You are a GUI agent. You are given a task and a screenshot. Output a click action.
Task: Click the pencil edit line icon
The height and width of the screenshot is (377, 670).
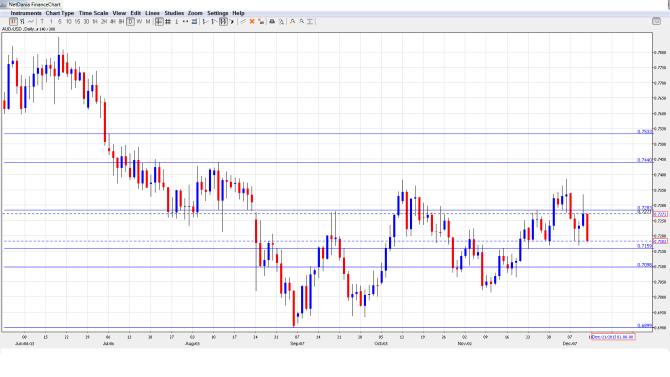[243, 21]
